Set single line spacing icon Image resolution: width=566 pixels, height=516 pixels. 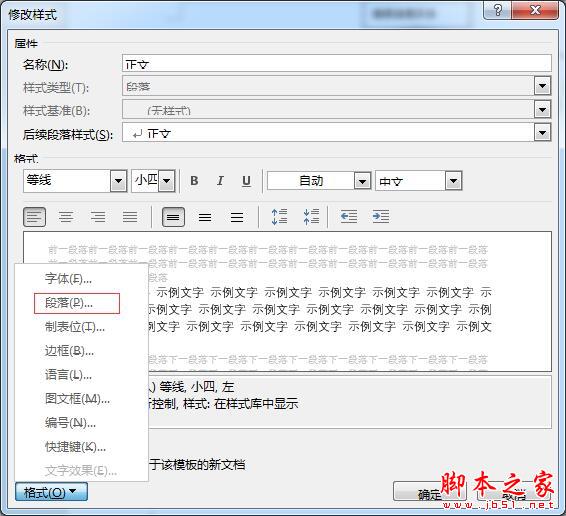coord(173,217)
